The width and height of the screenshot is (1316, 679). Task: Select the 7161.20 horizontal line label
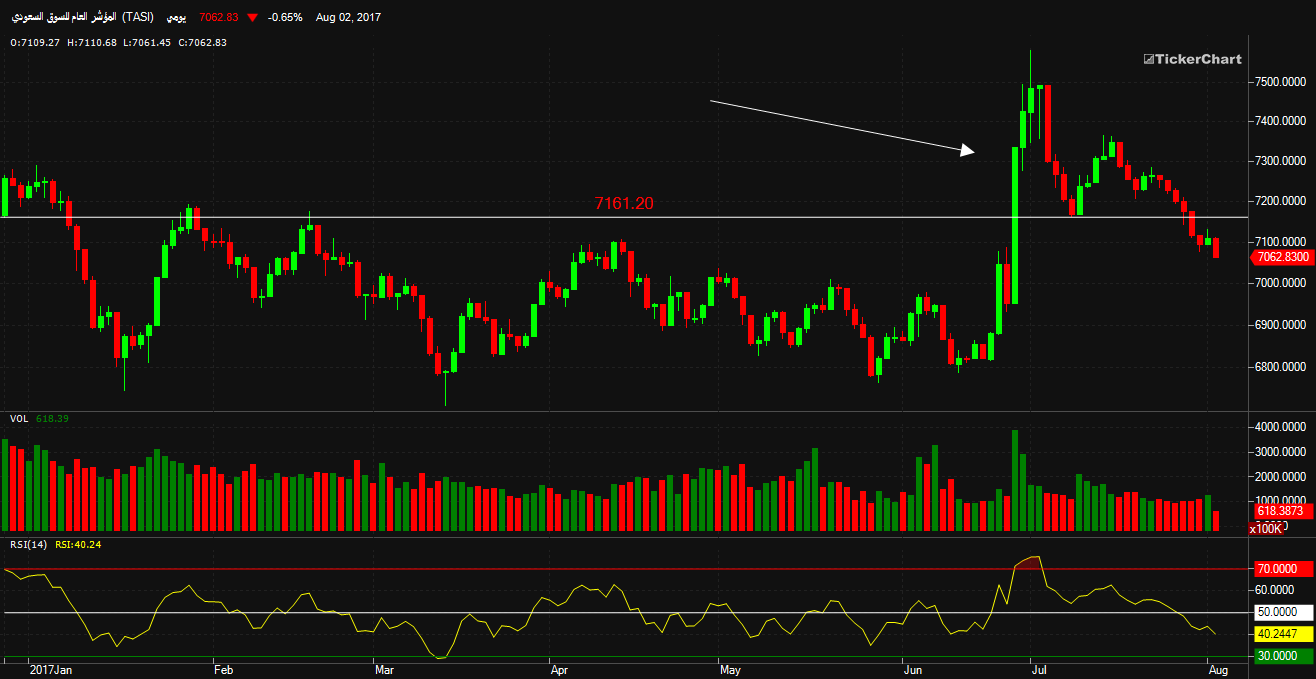(x=624, y=203)
